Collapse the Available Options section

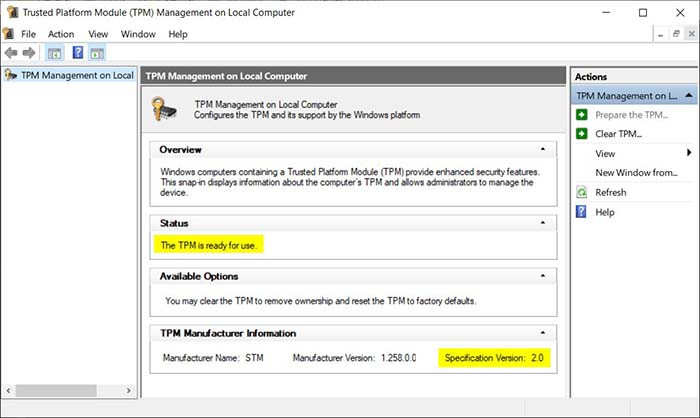click(x=542, y=276)
